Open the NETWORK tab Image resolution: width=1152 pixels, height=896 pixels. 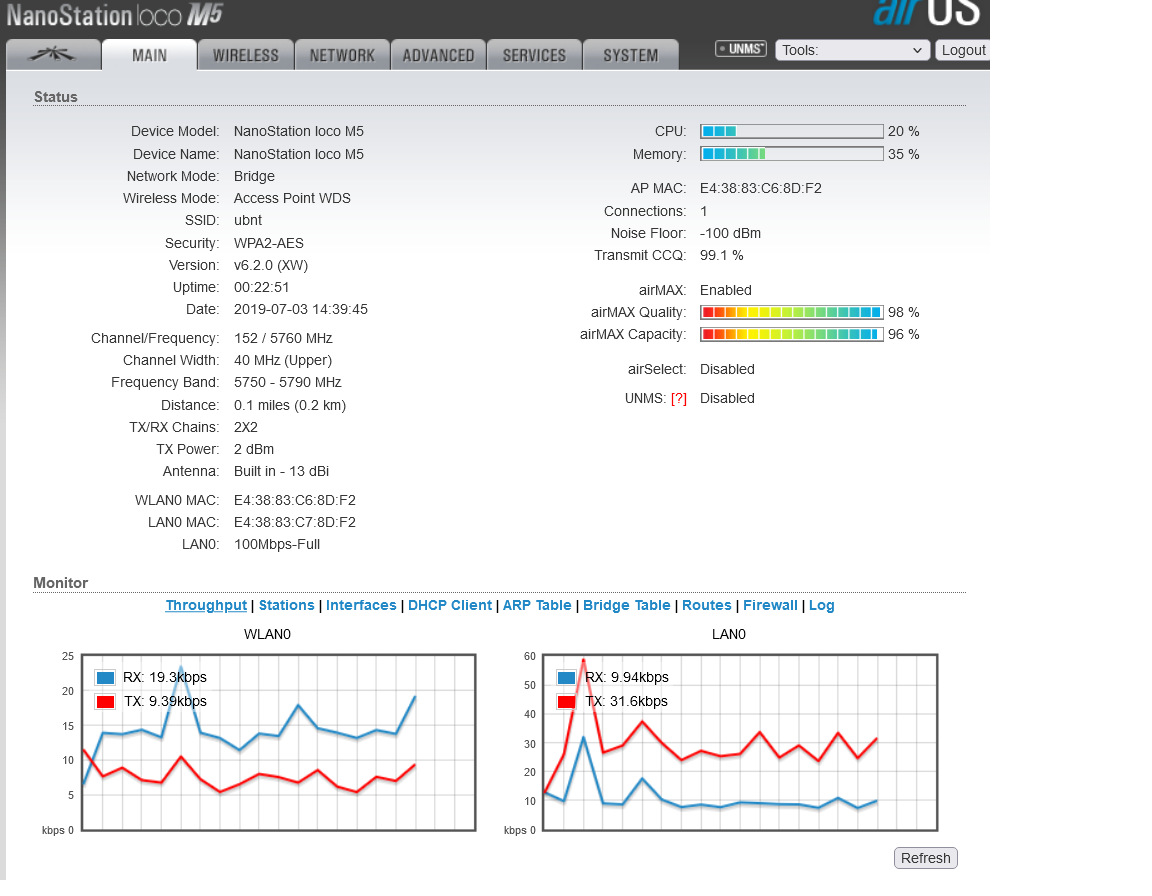[342, 55]
